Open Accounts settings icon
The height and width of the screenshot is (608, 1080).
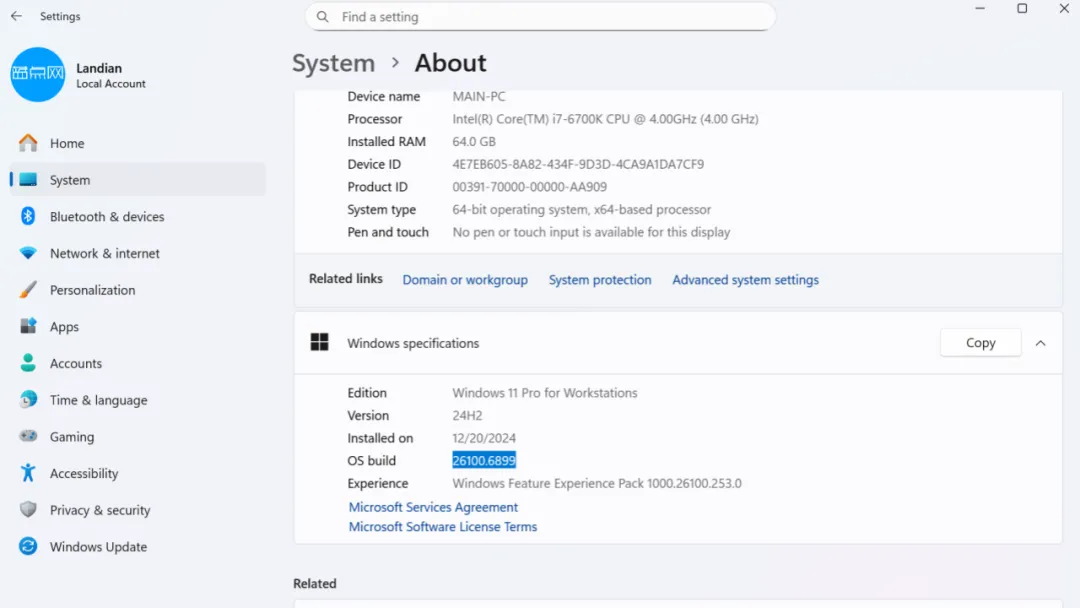click(x=28, y=364)
